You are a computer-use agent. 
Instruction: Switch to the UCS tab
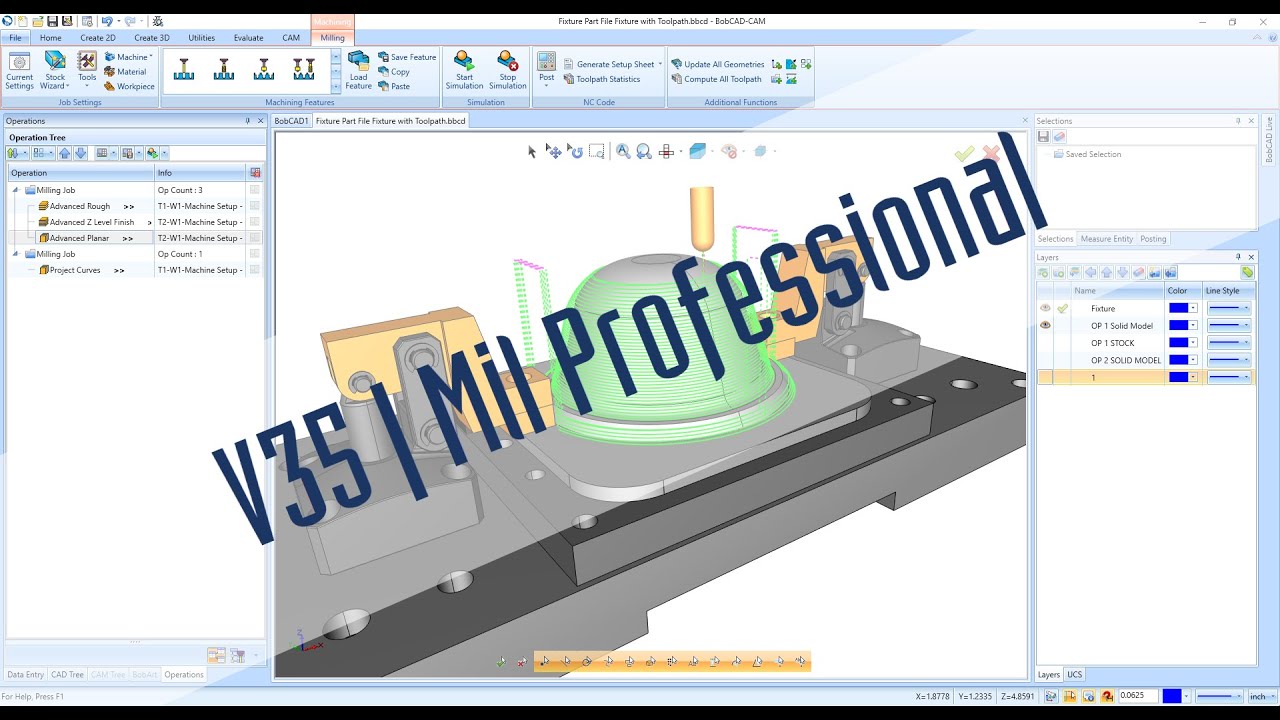pyautogui.click(x=1074, y=675)
